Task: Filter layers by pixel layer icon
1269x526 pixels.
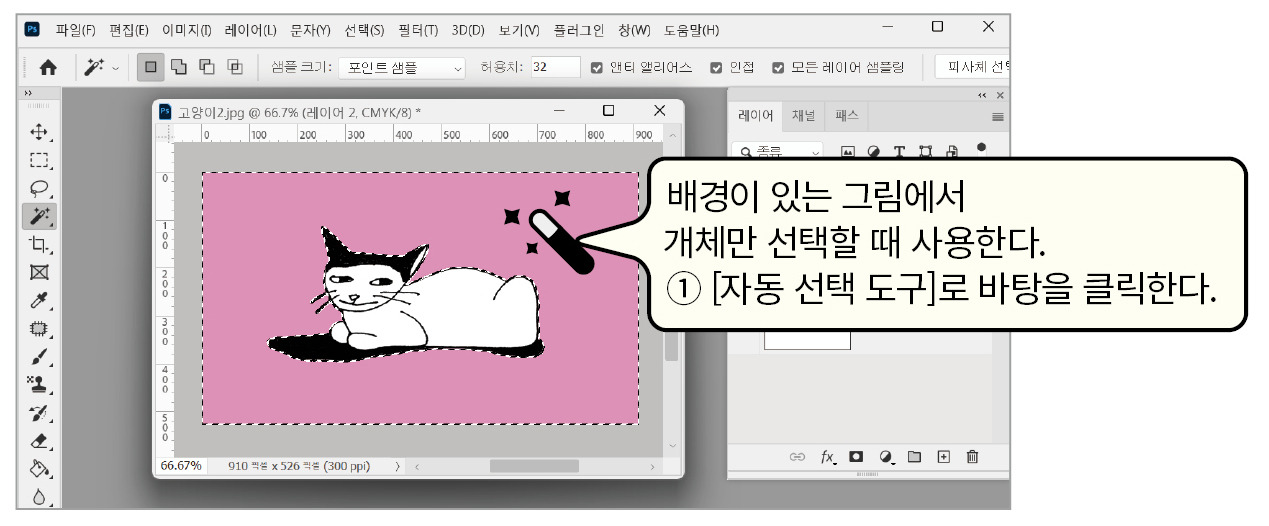Action: click(847, 152)
